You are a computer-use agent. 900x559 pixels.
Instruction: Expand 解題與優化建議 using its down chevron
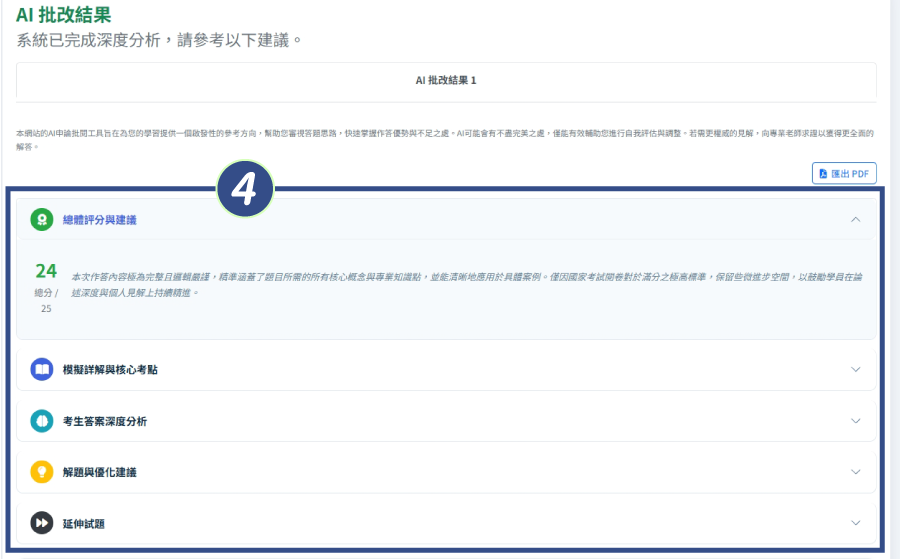coord(855,472)
